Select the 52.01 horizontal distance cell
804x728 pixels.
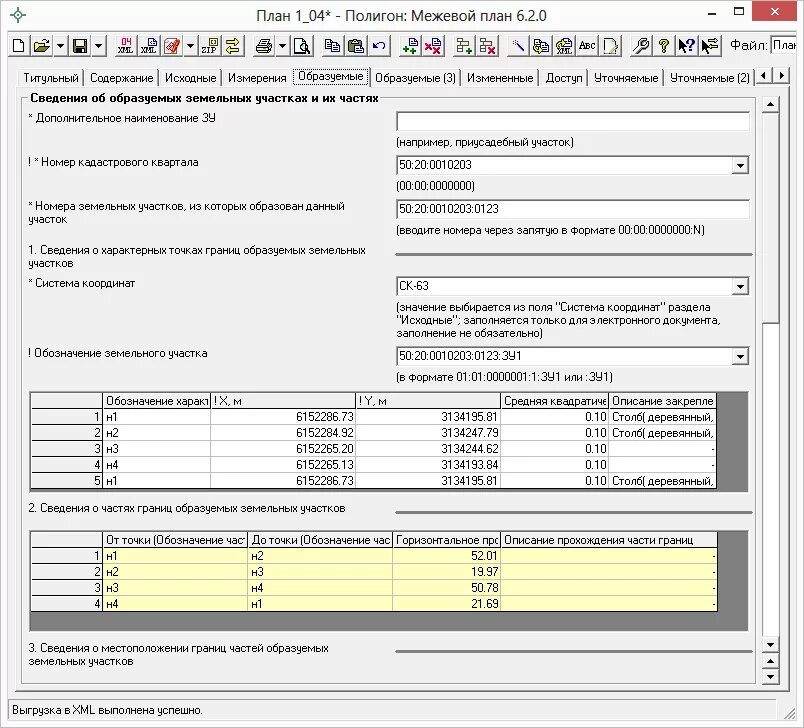pyautogui.click(x=446, y=556)
